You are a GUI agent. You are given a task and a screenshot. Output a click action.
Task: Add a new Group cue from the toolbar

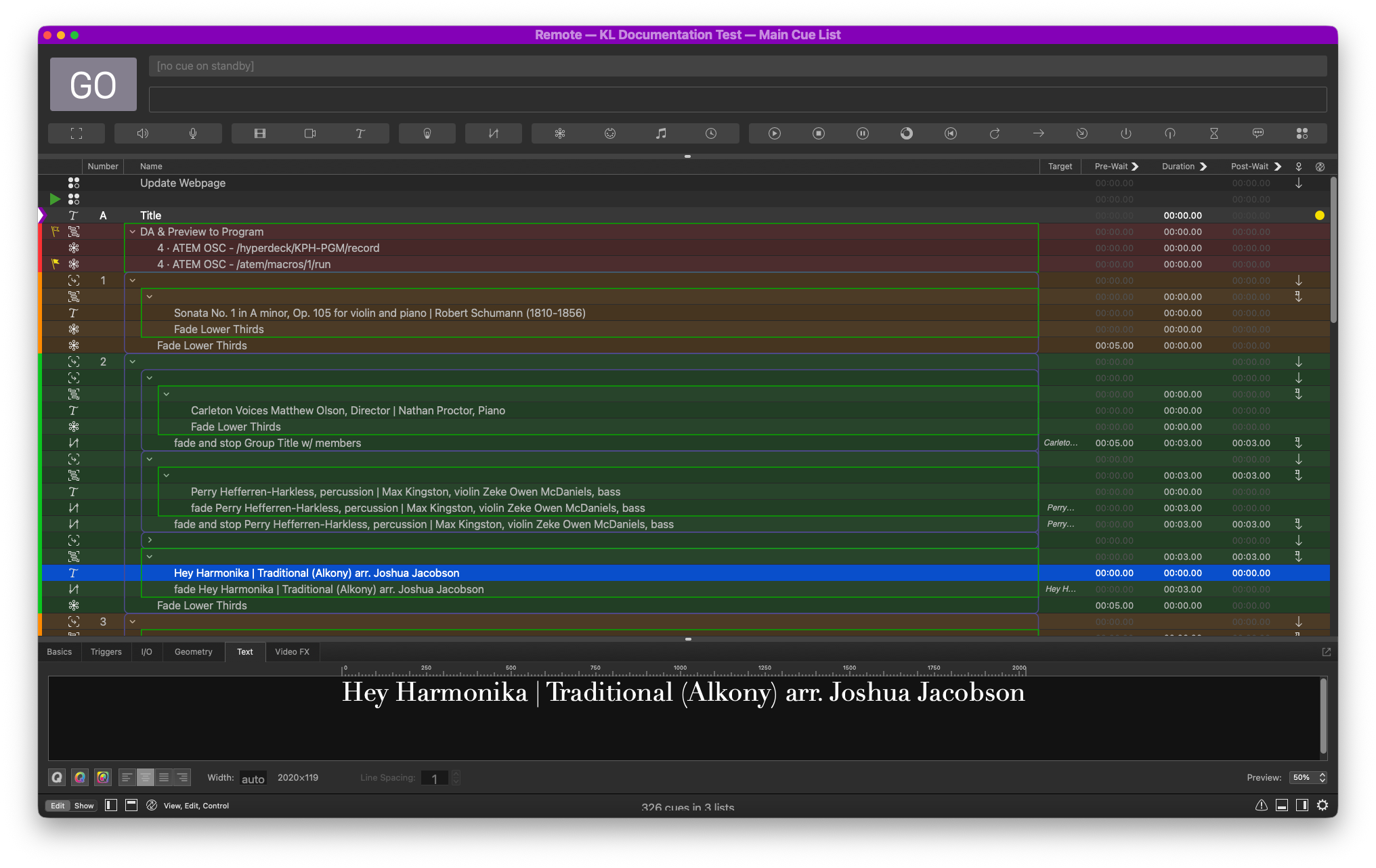[x=77, y=133]
